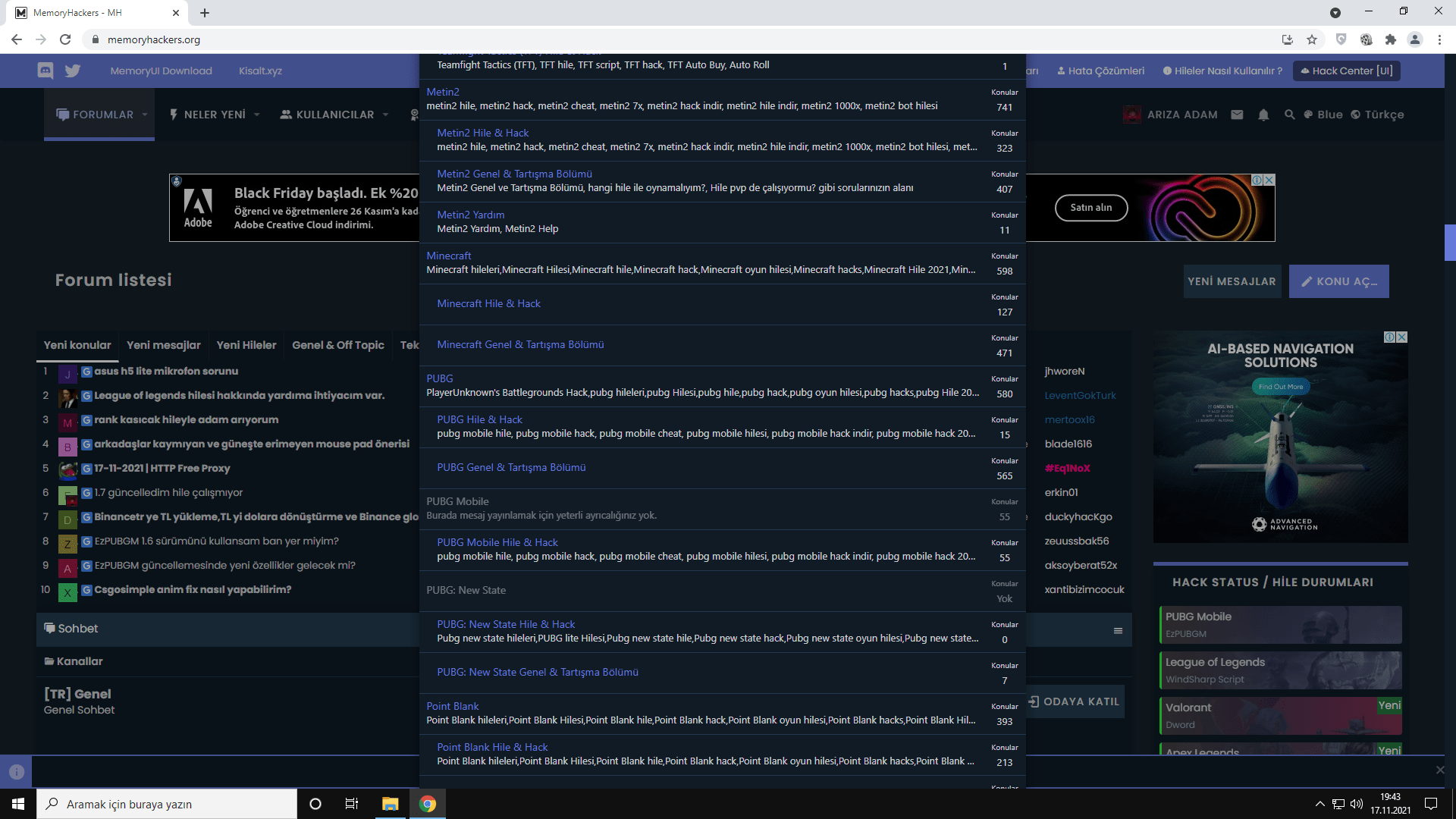Open the Twitter bird icon link
Screen dimensions: 1456x819
73,71
